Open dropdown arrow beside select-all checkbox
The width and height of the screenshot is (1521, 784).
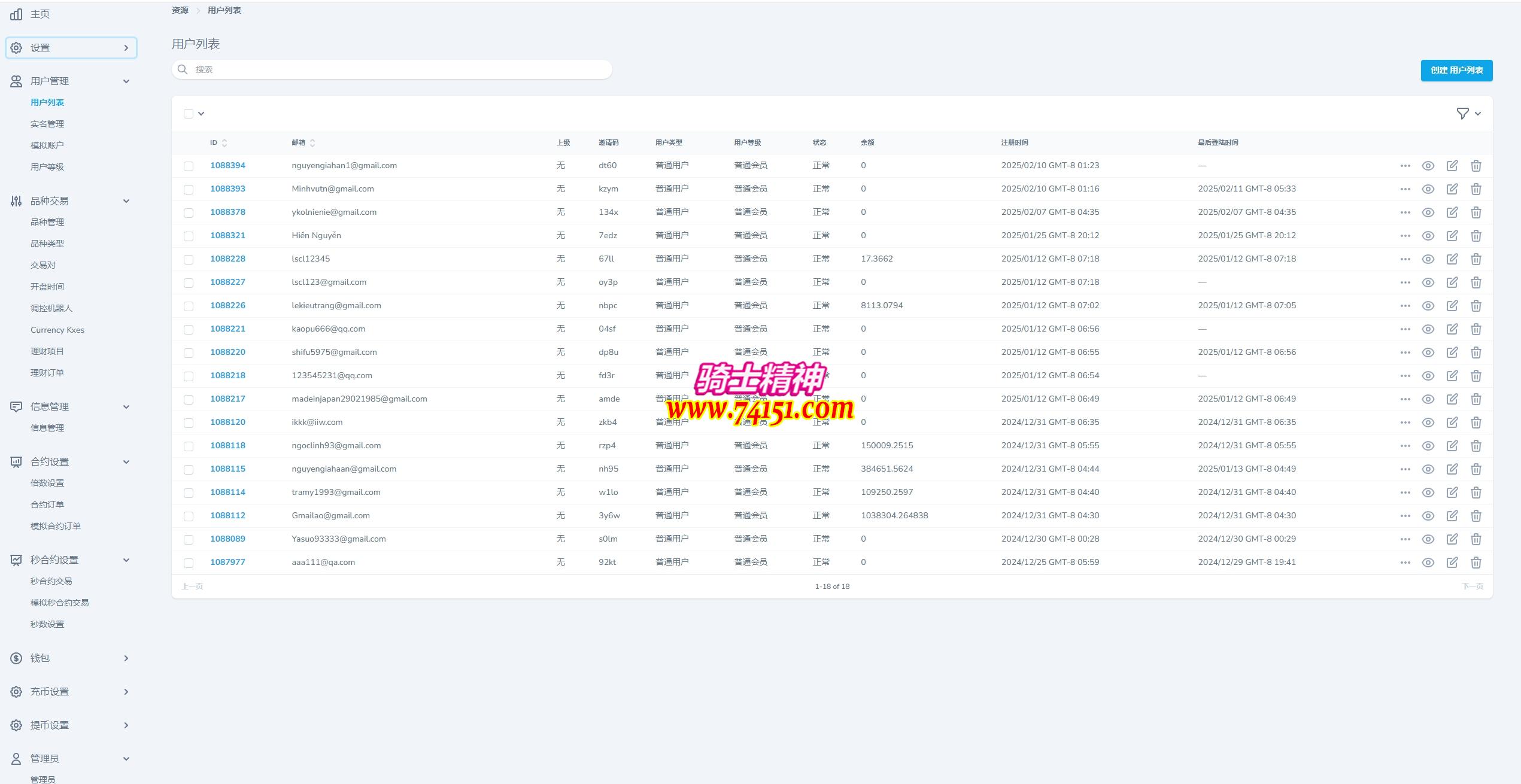[201, 114]
